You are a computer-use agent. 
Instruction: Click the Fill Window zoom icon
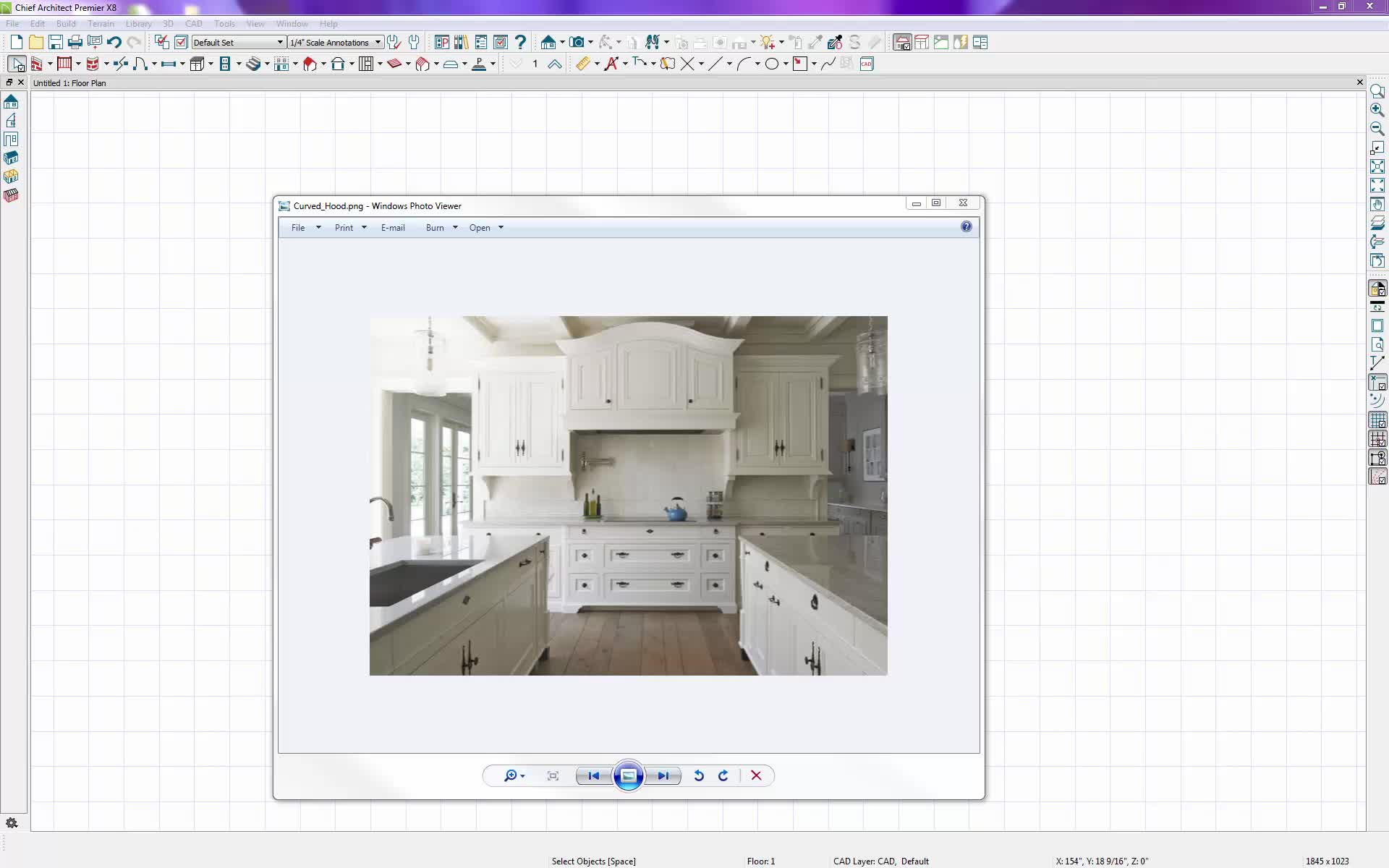(x=1377, y=166)
